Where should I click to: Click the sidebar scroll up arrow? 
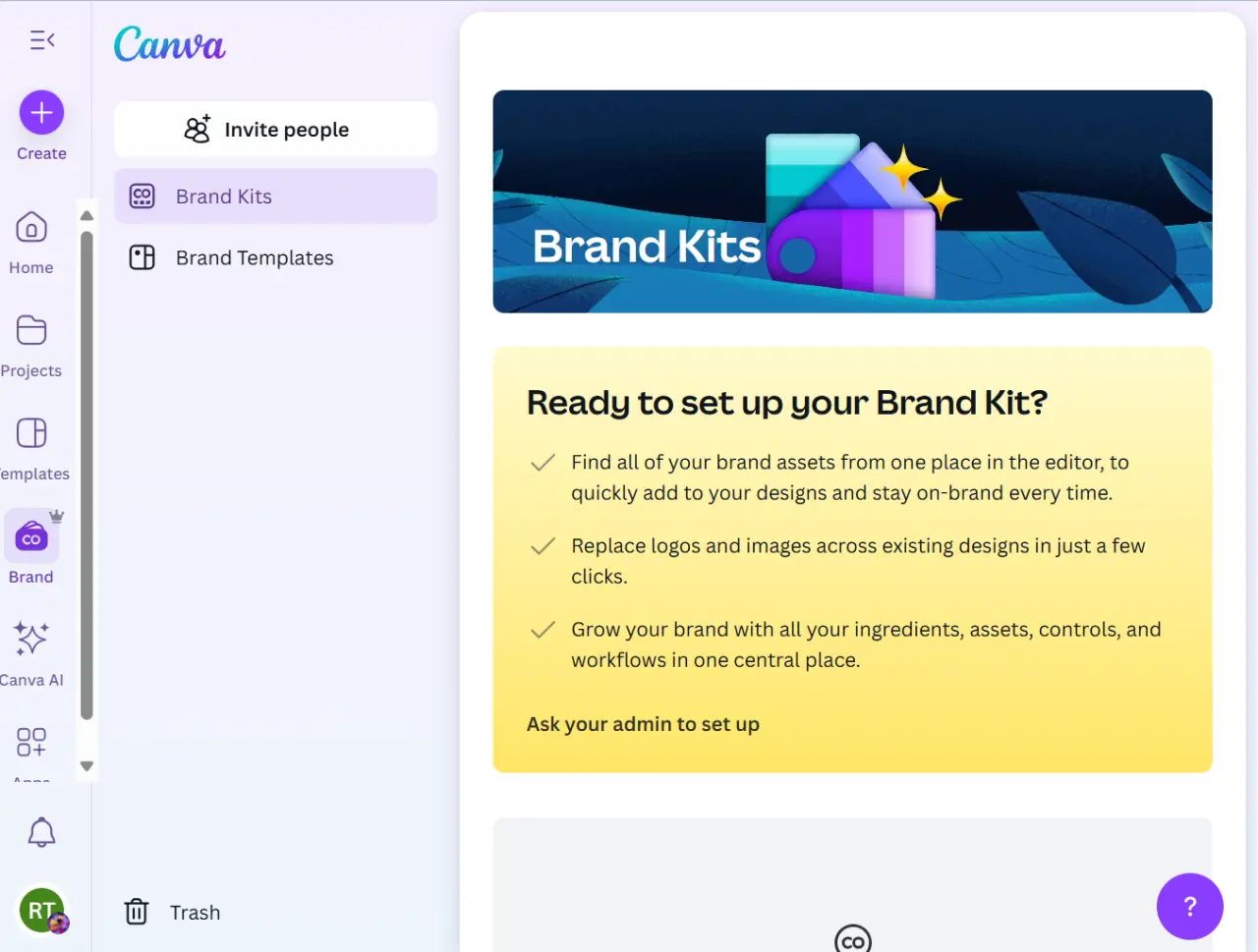[86, 215]
